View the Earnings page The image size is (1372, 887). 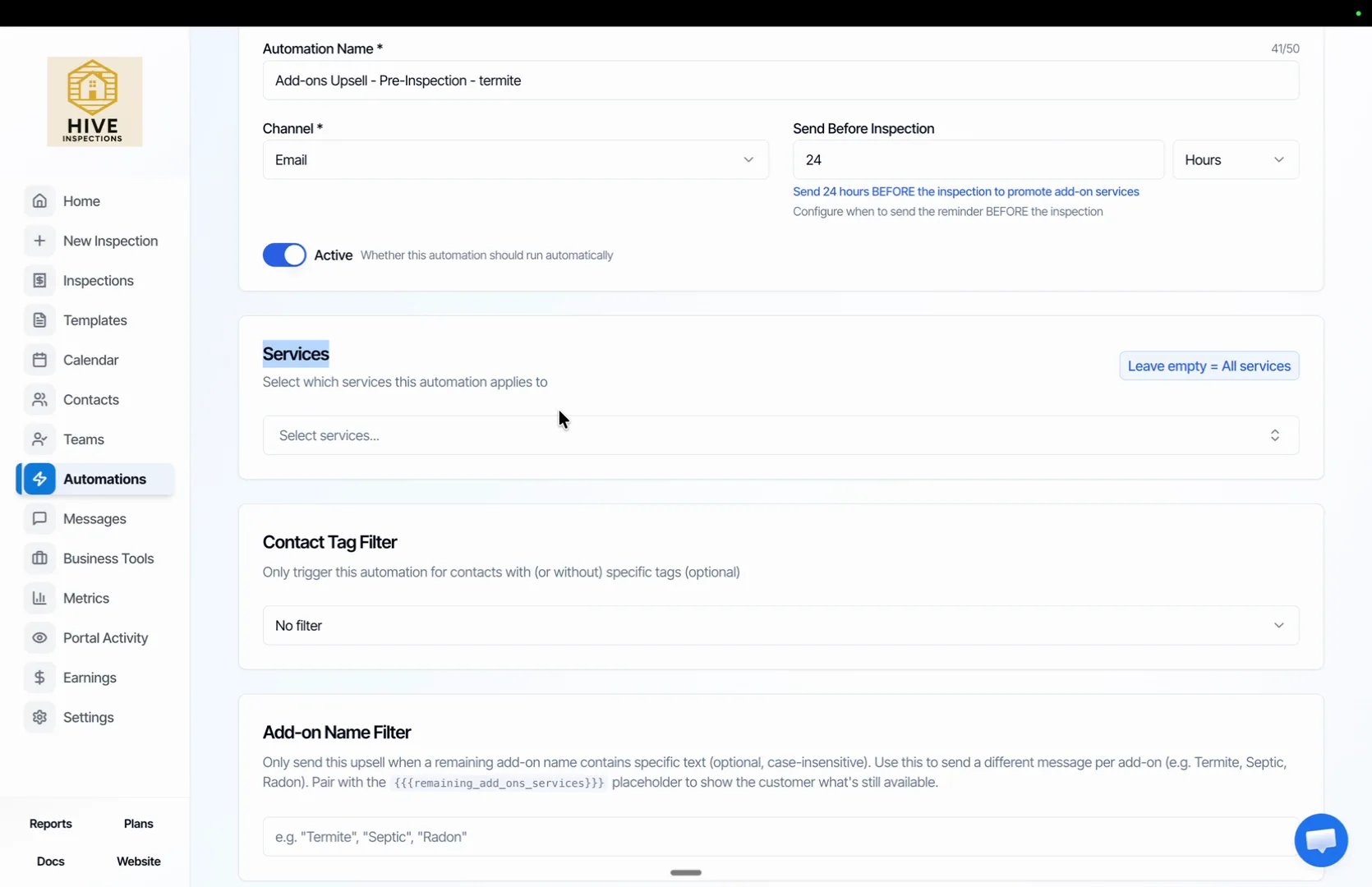(96, 678)
